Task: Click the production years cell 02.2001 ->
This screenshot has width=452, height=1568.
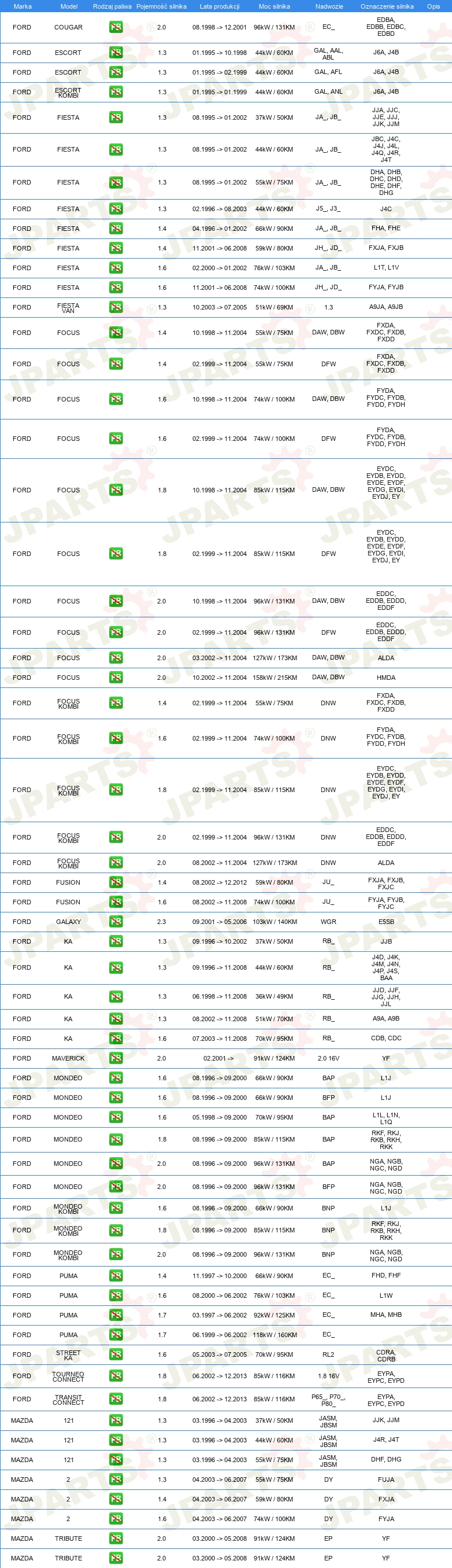Action: (x=218, y=1058)
